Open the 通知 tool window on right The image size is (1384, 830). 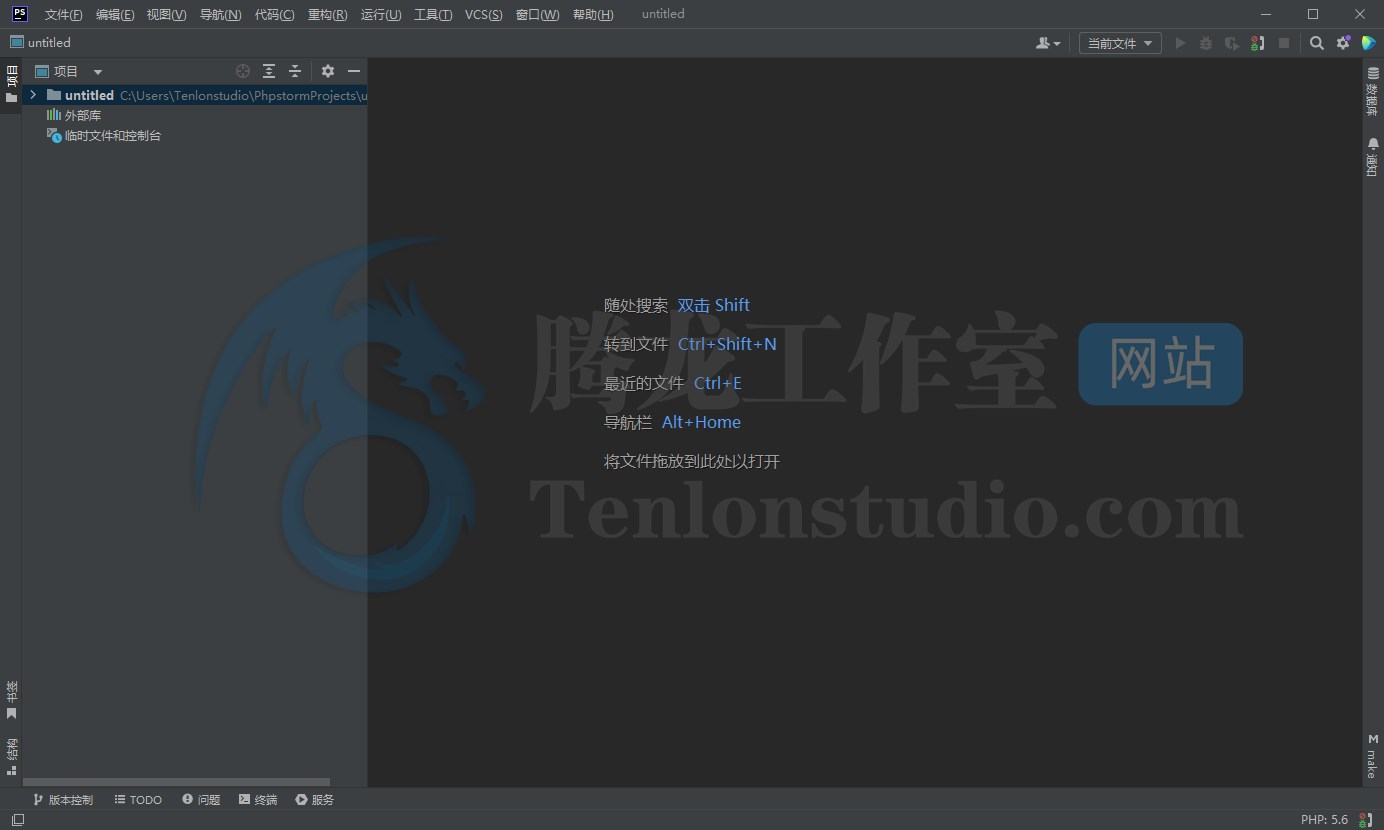click(1373, 157)
